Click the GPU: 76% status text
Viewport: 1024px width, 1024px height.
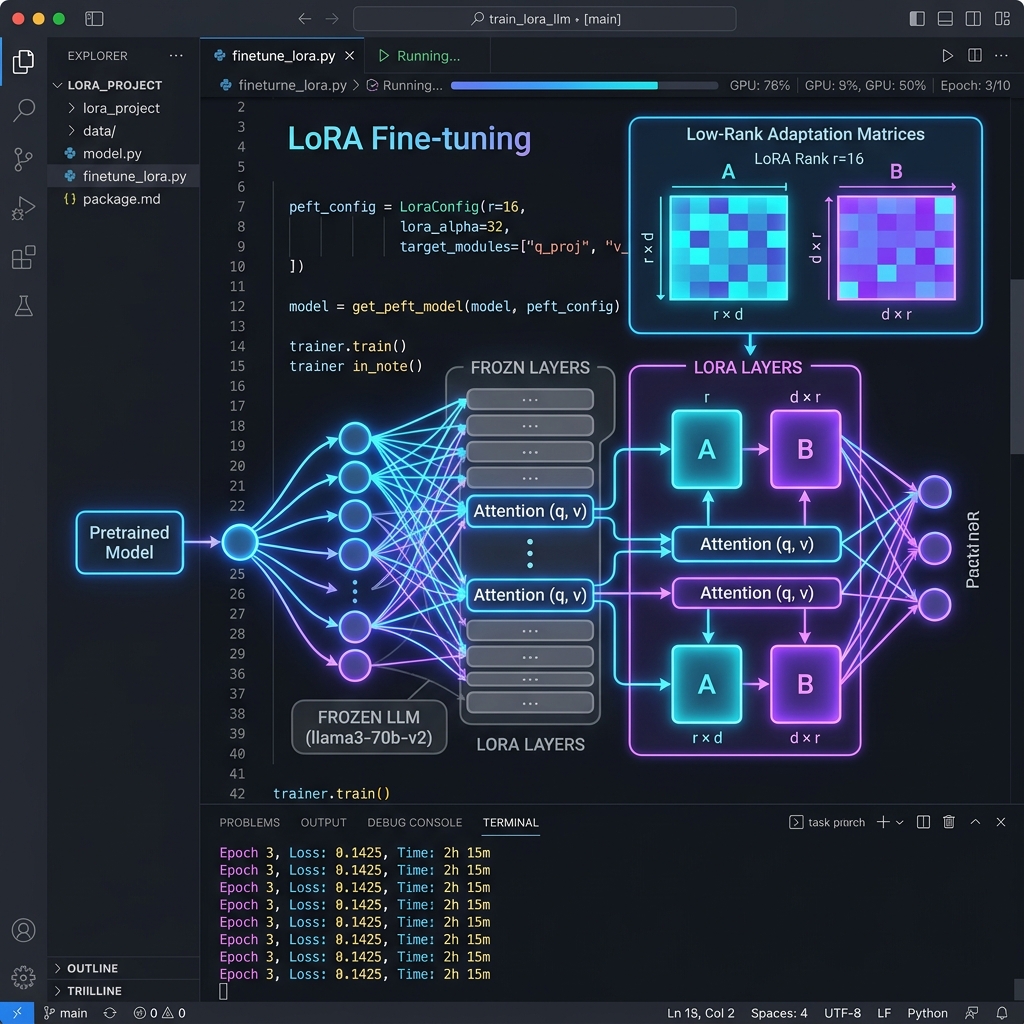(x=760, y=86)
